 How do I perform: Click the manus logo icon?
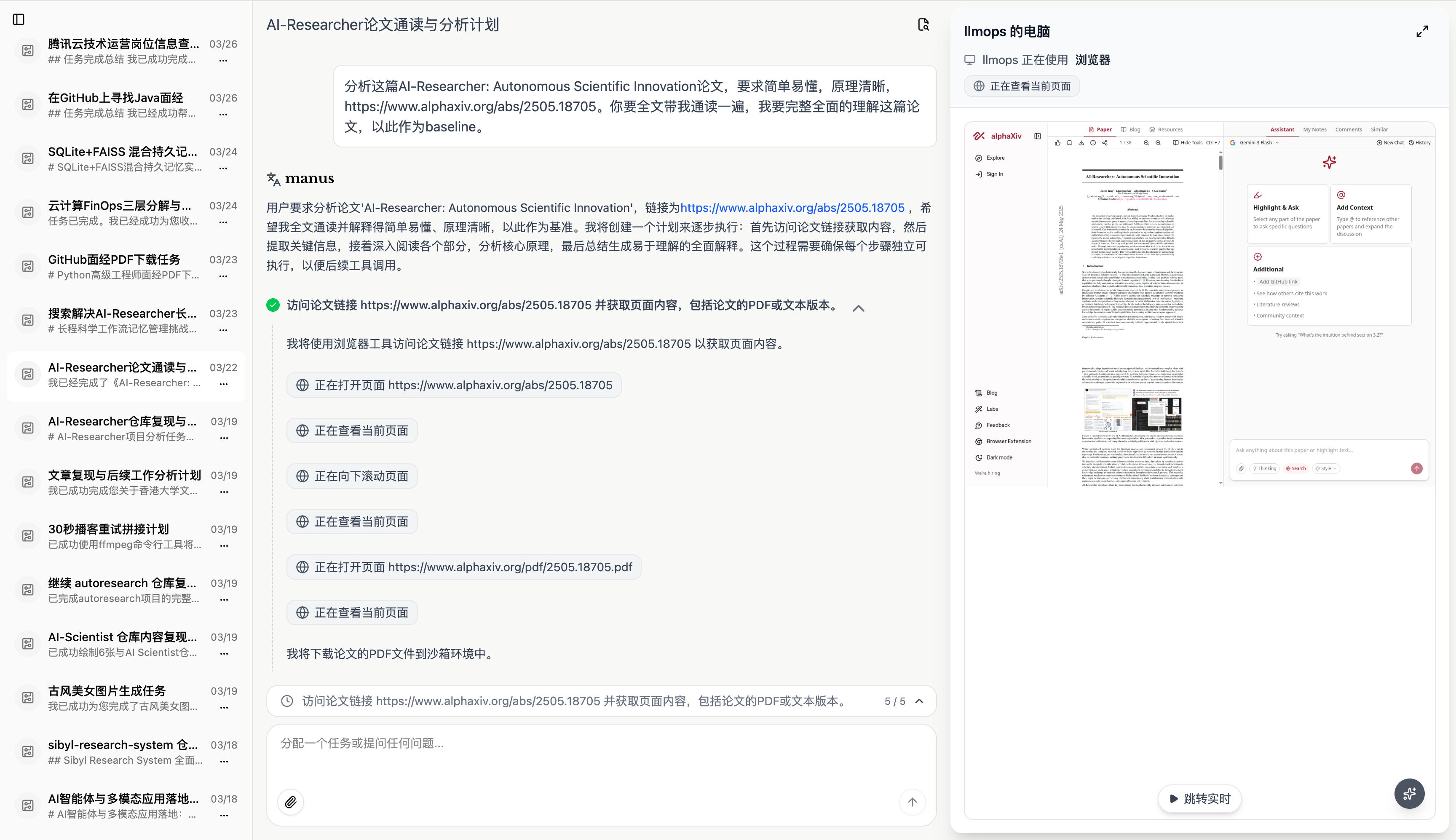273,179
